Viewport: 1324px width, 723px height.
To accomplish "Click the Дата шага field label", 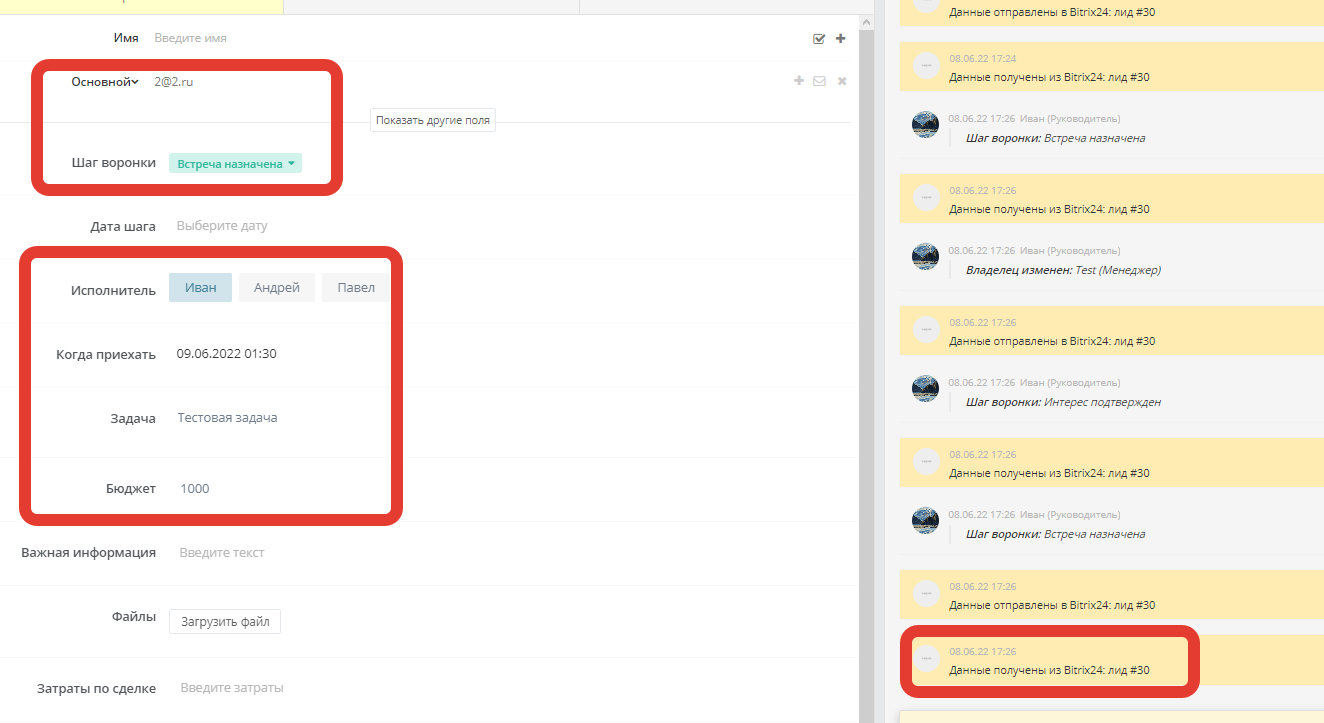I will [x=123, y=226].
